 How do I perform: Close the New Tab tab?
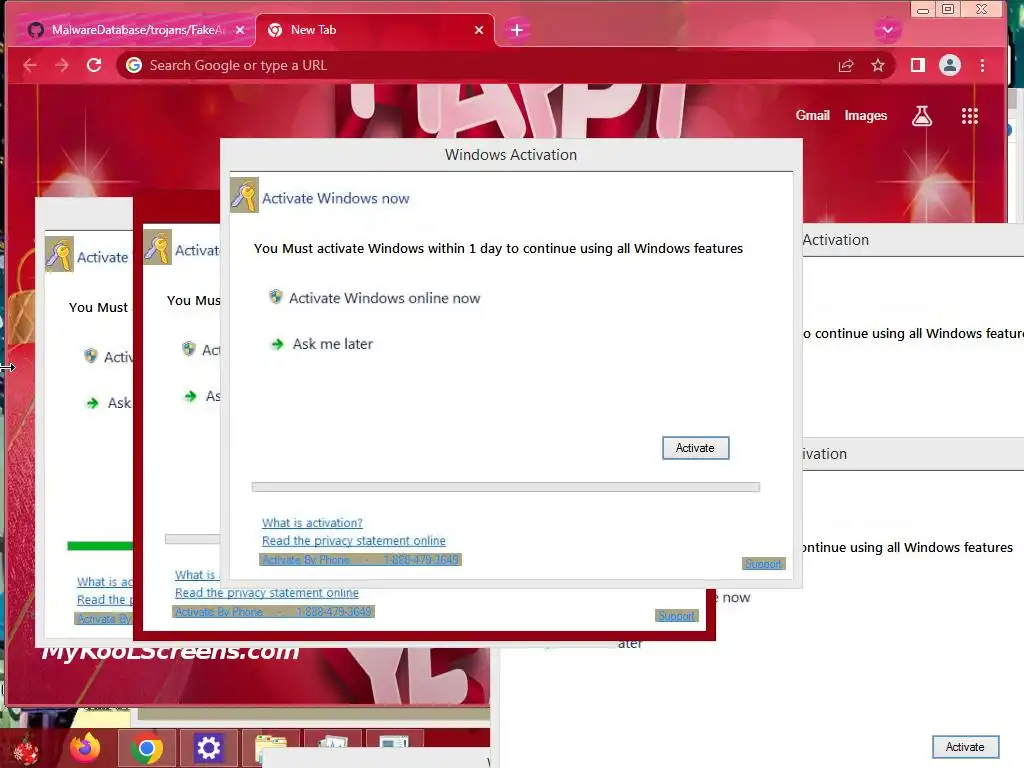479,30
